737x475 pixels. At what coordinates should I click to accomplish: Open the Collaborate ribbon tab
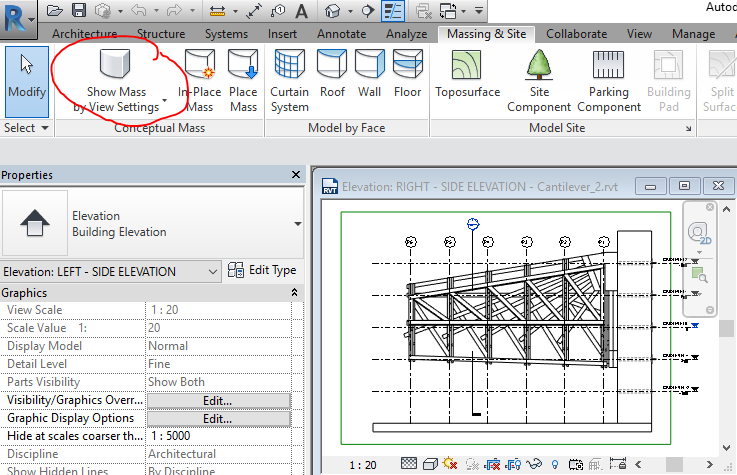pyautogui.click(x=576, y=34)
